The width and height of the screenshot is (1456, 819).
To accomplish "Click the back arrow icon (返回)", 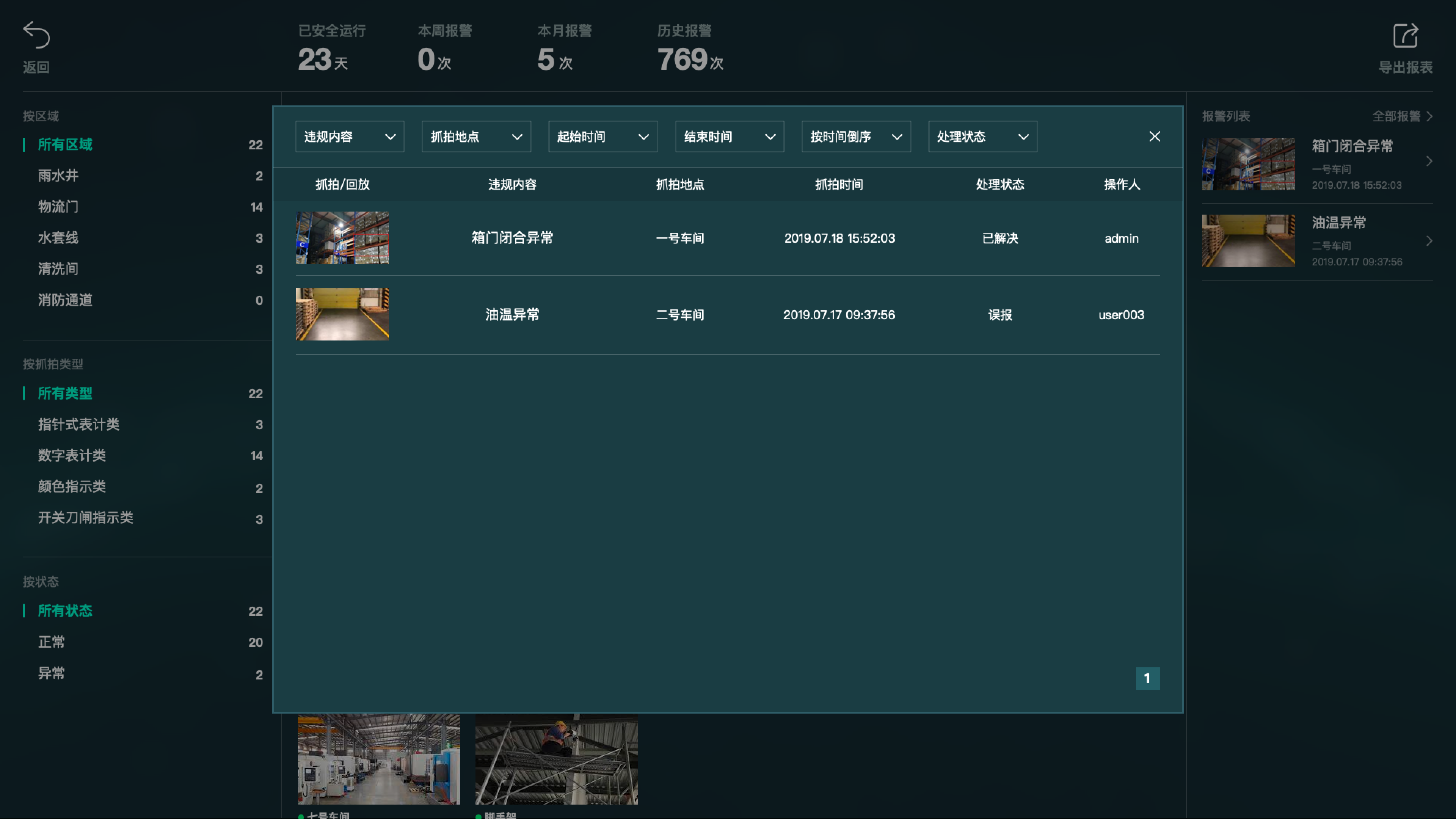I will click(36, 35).
